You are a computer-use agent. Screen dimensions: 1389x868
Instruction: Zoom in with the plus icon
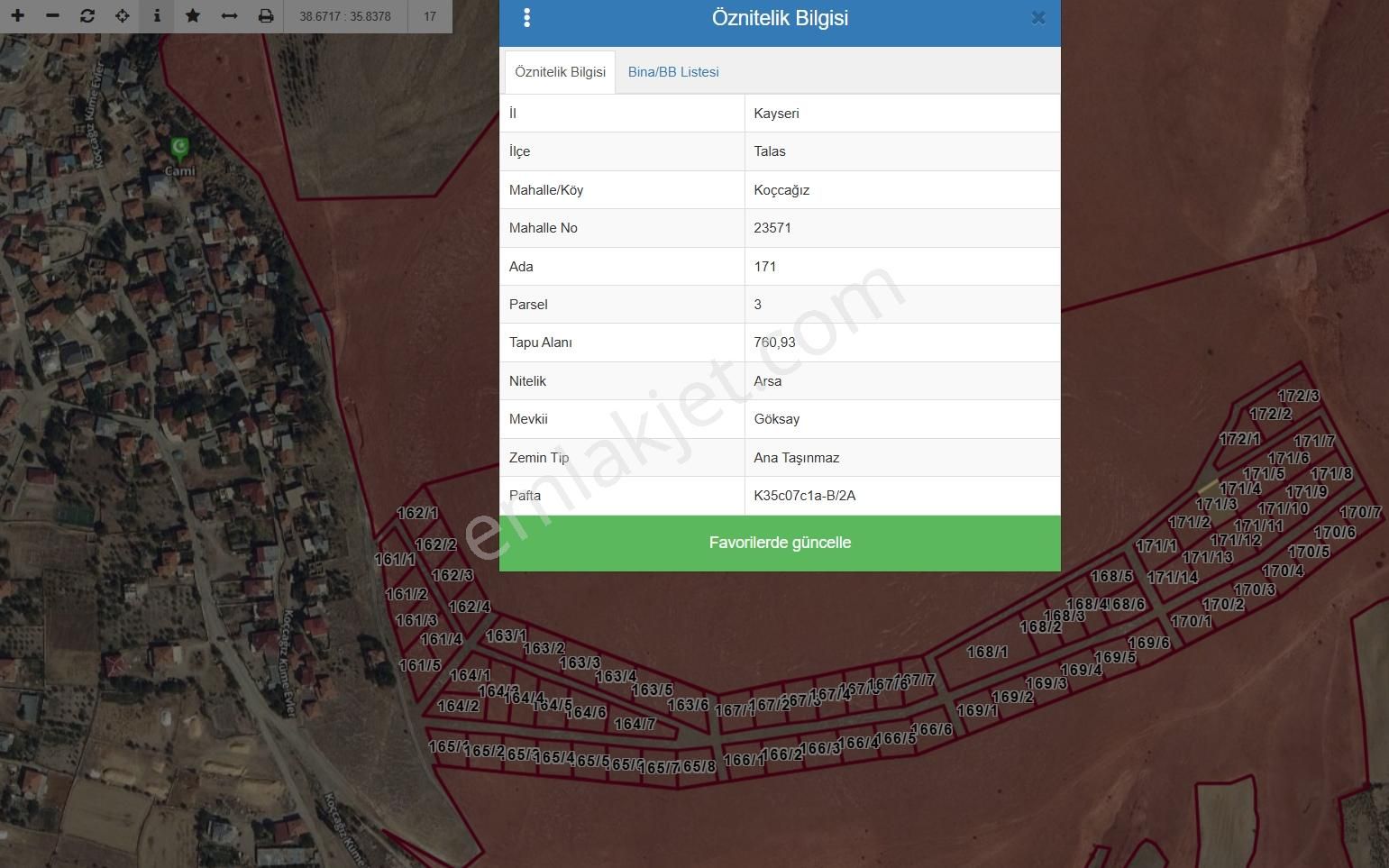point(17,16)
